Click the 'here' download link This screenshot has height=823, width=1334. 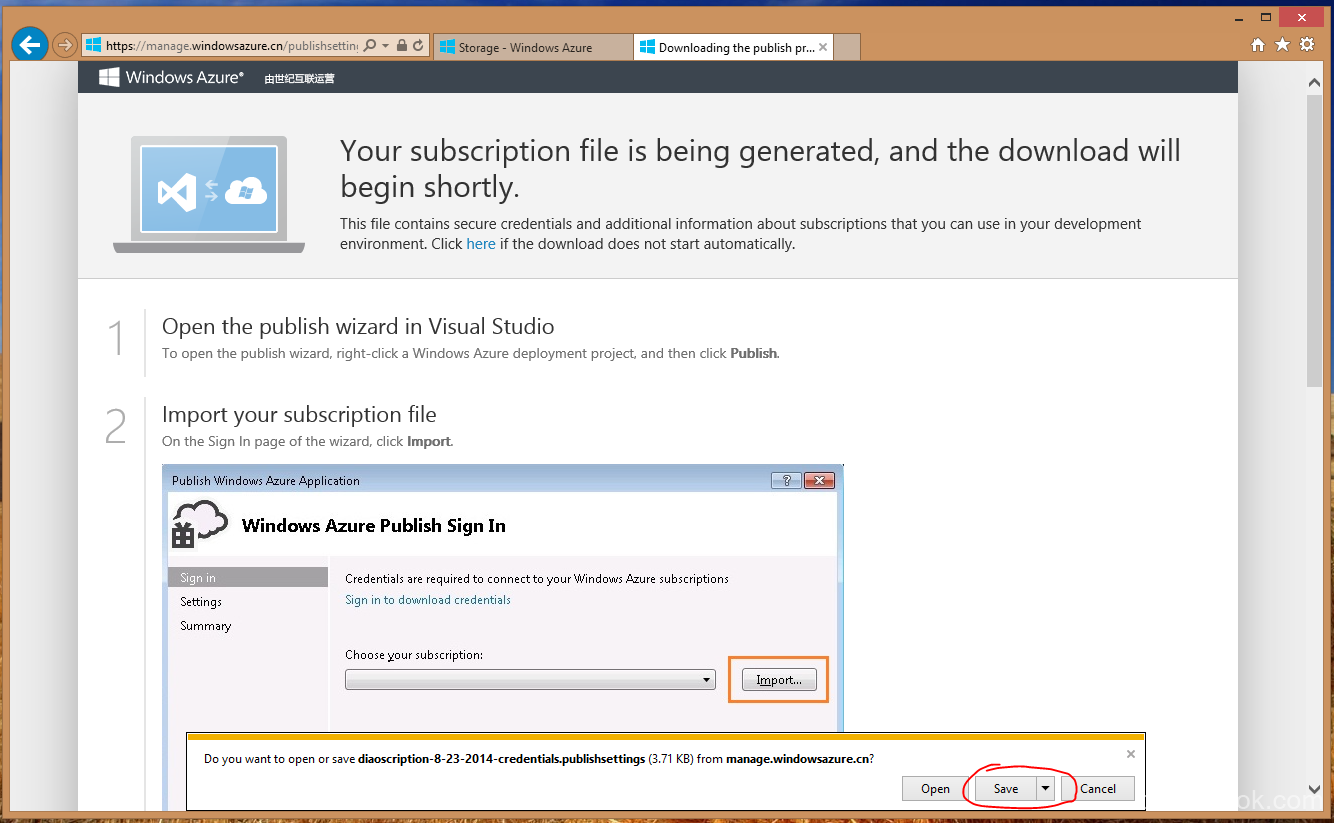pos(481,244)
